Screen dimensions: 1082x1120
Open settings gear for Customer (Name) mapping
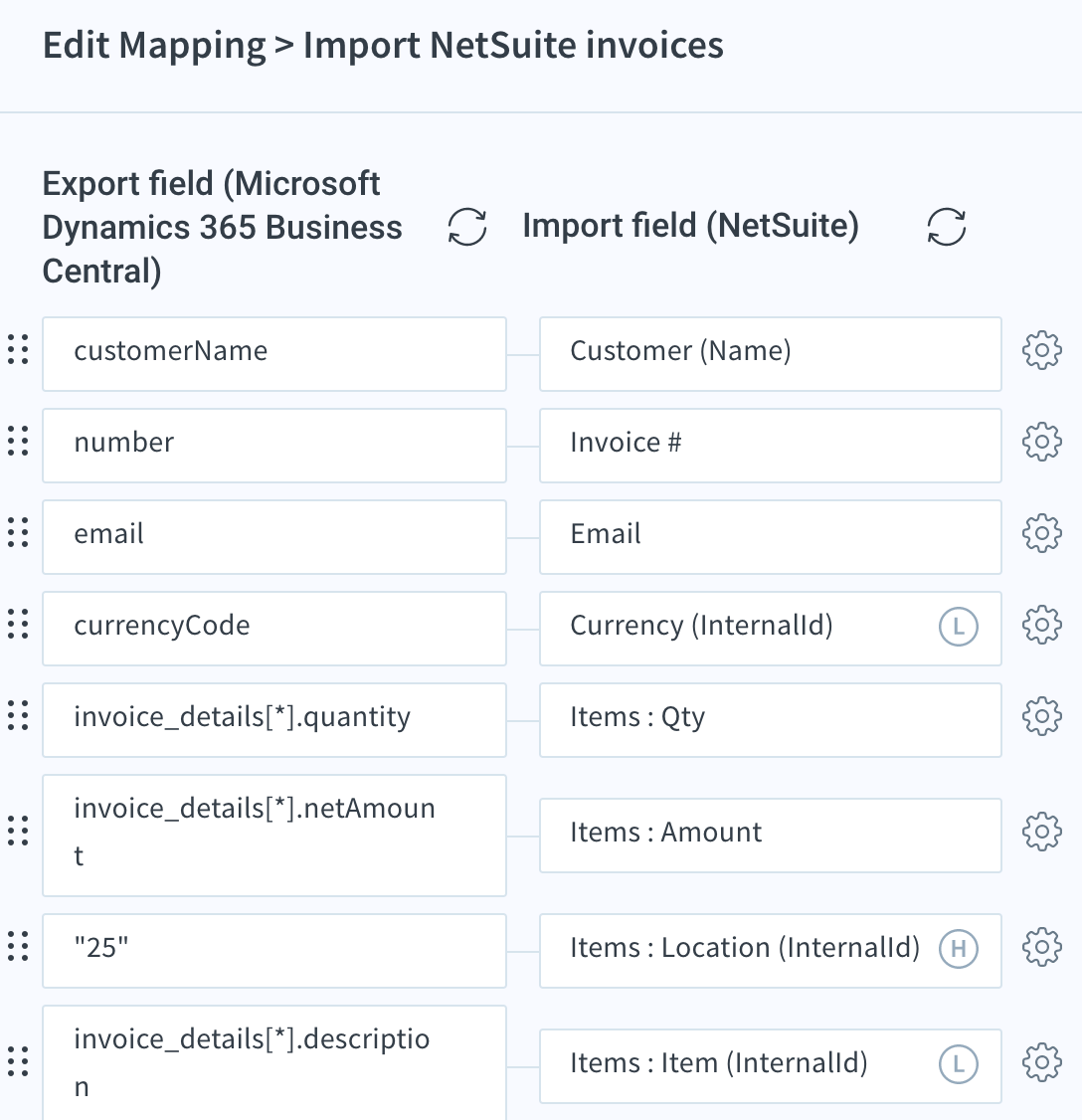pos(1042,350)
